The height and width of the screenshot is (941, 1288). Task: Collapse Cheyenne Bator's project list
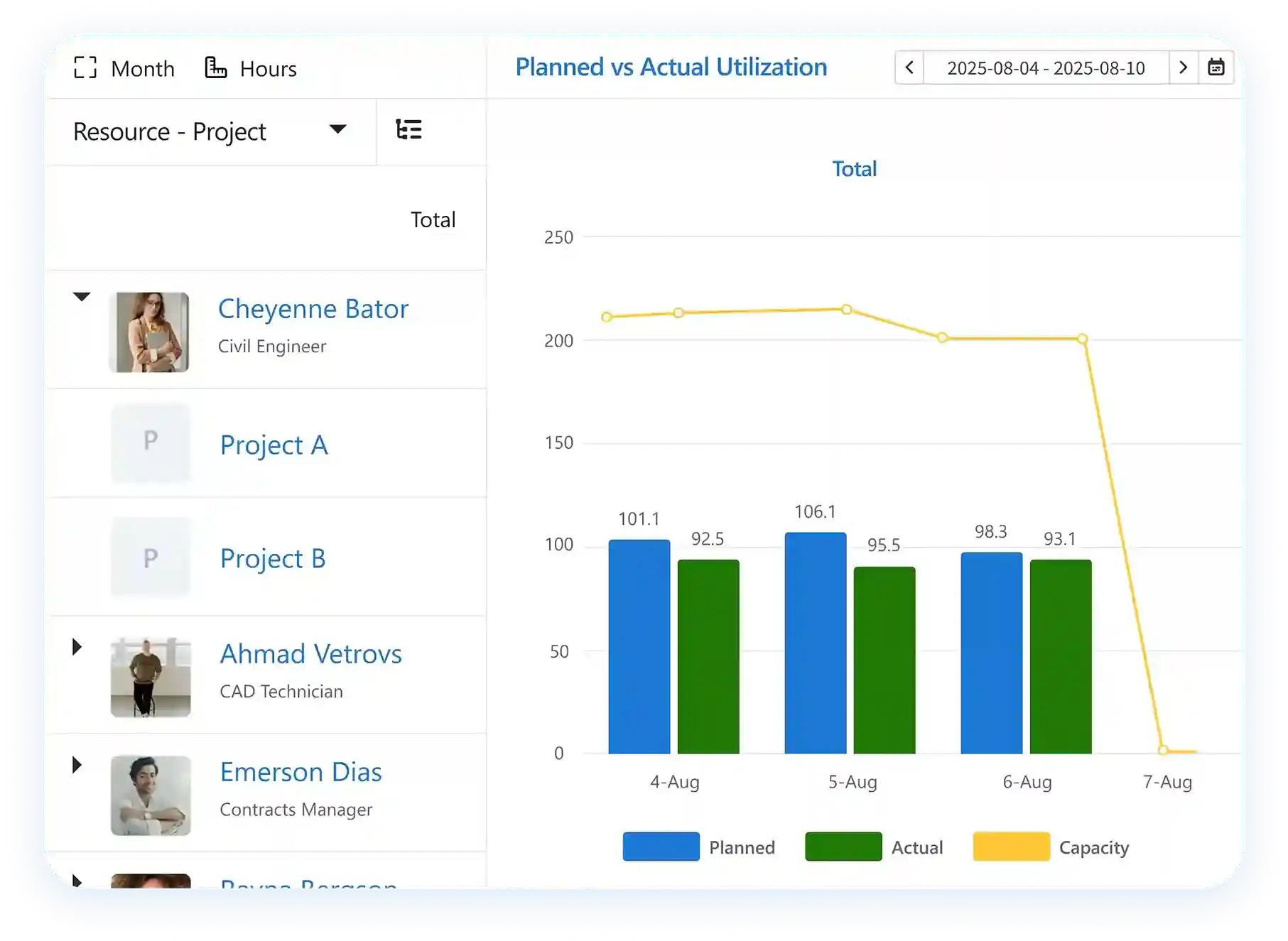click(x=82, y=297)
